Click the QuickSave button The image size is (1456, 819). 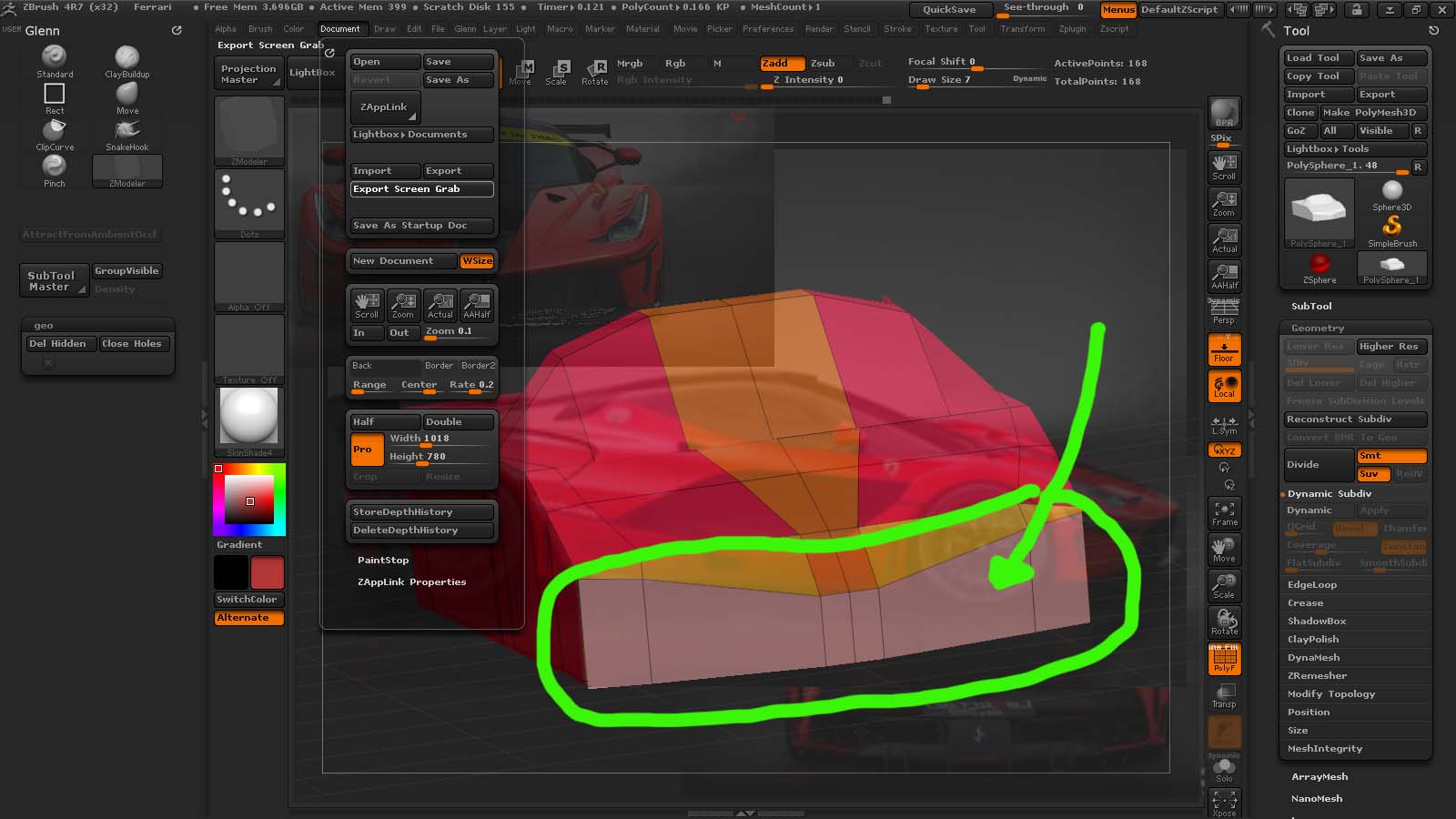(949, 9)
